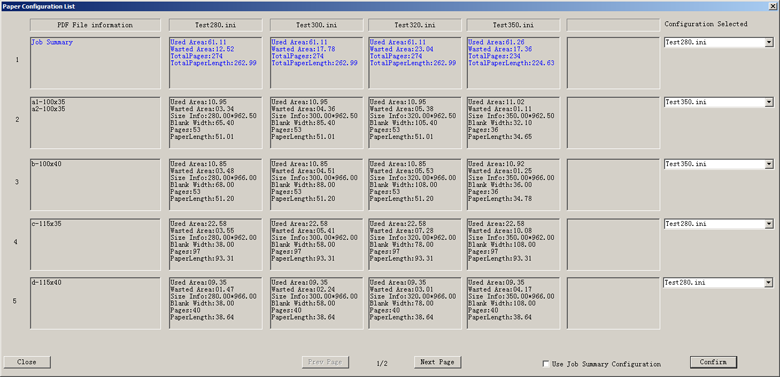Click the disabled Prev Page button
The width and height of the screenshot is (780, 377).
(x=325, y=362)
